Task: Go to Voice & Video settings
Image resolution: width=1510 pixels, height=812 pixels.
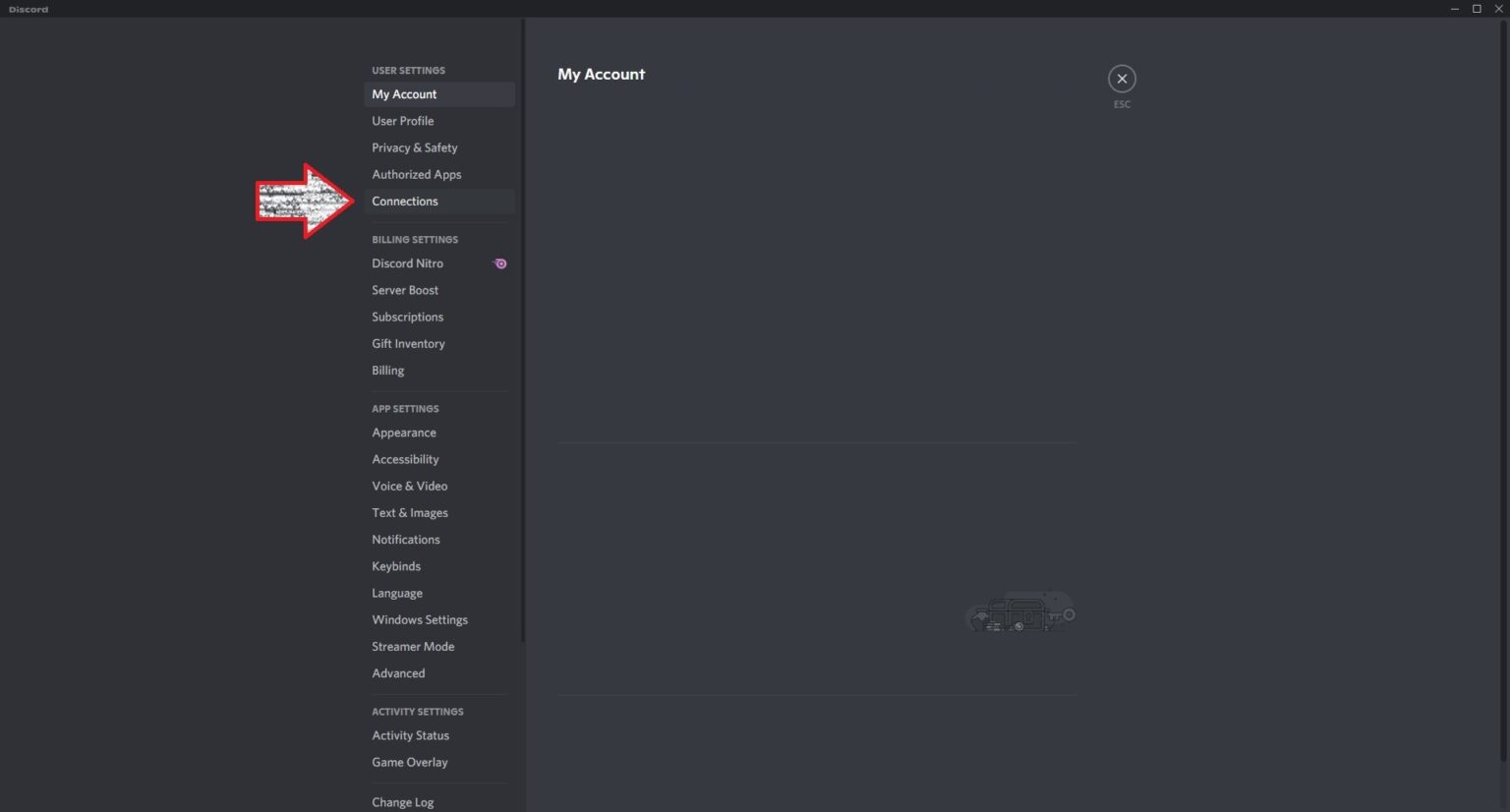Action: pos(409,486)
